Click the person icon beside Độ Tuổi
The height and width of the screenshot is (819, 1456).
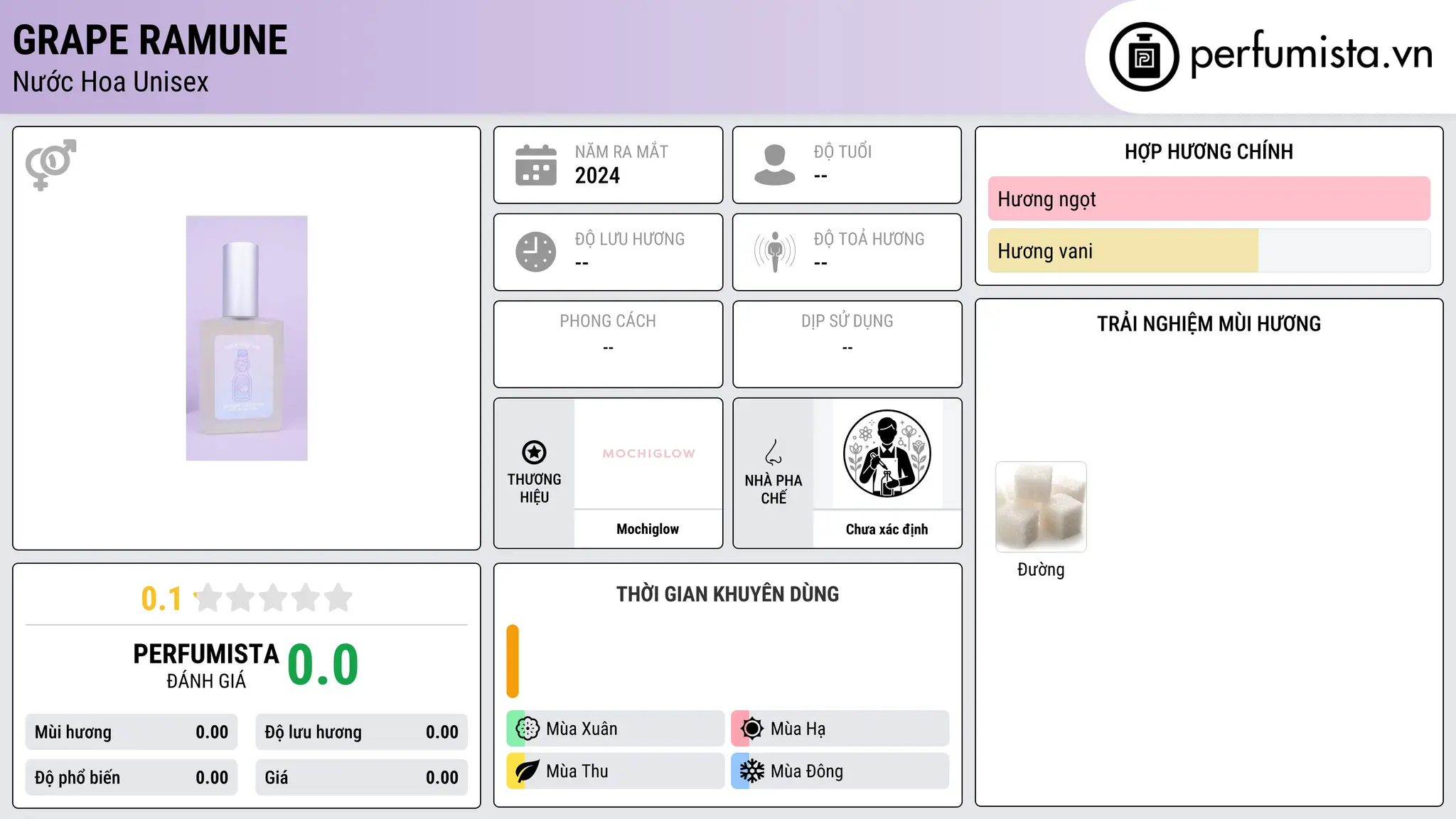tap(774, 165)
